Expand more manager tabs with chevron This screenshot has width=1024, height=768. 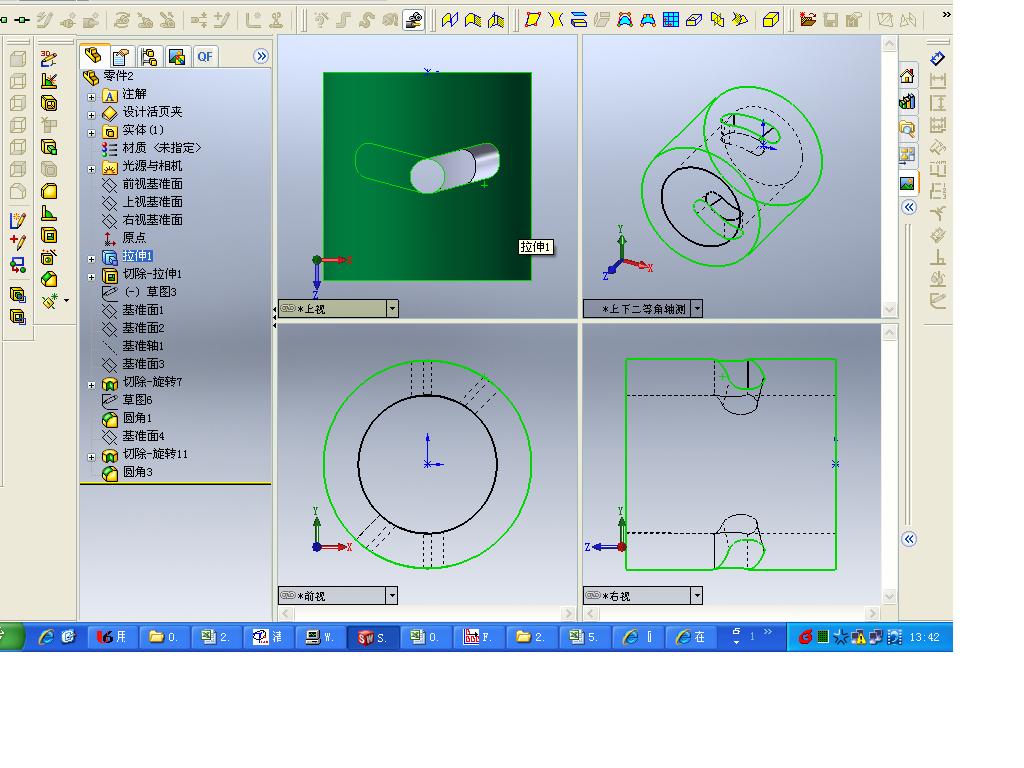coord(261,56)
